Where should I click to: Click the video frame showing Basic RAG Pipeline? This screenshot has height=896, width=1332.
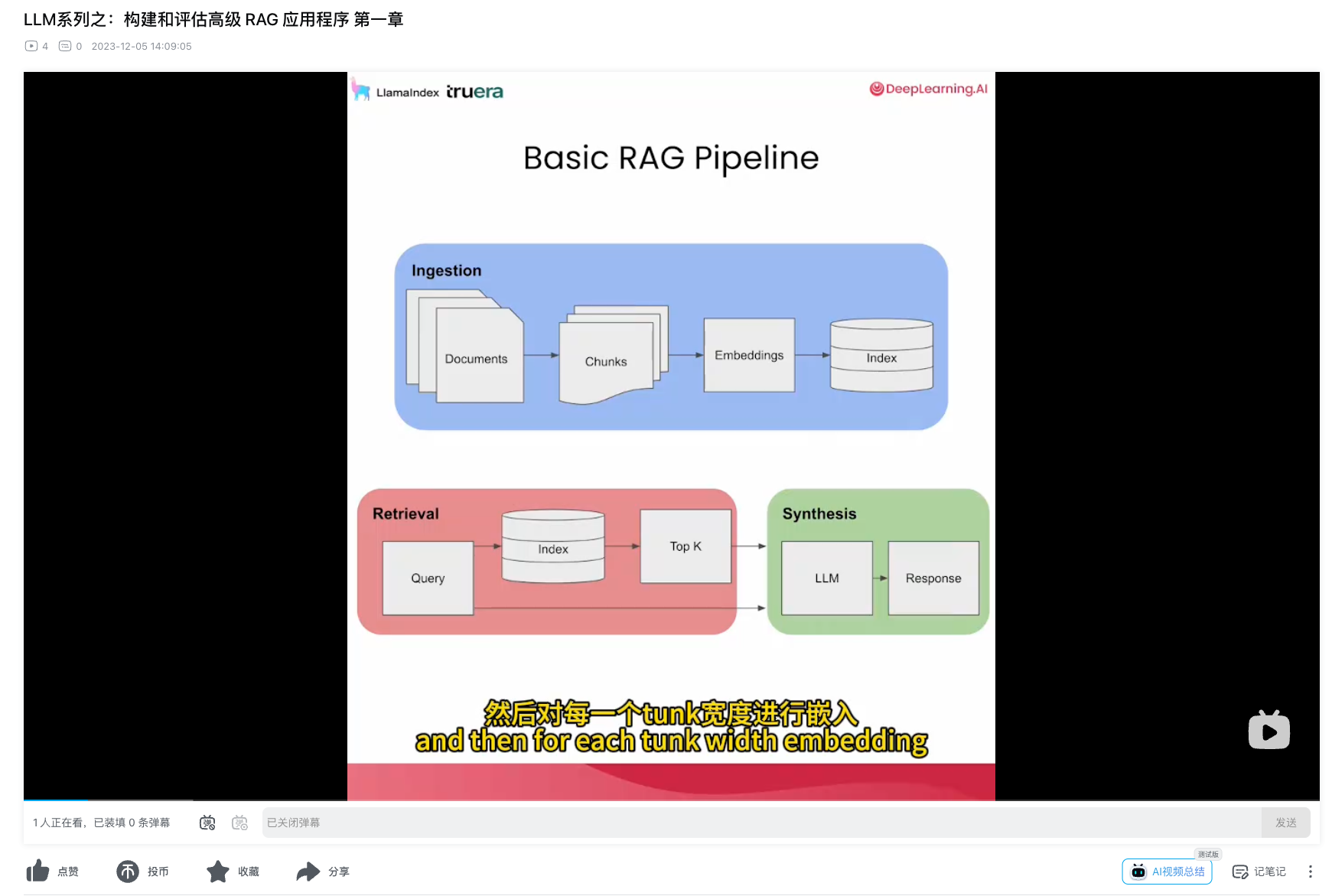671,436
